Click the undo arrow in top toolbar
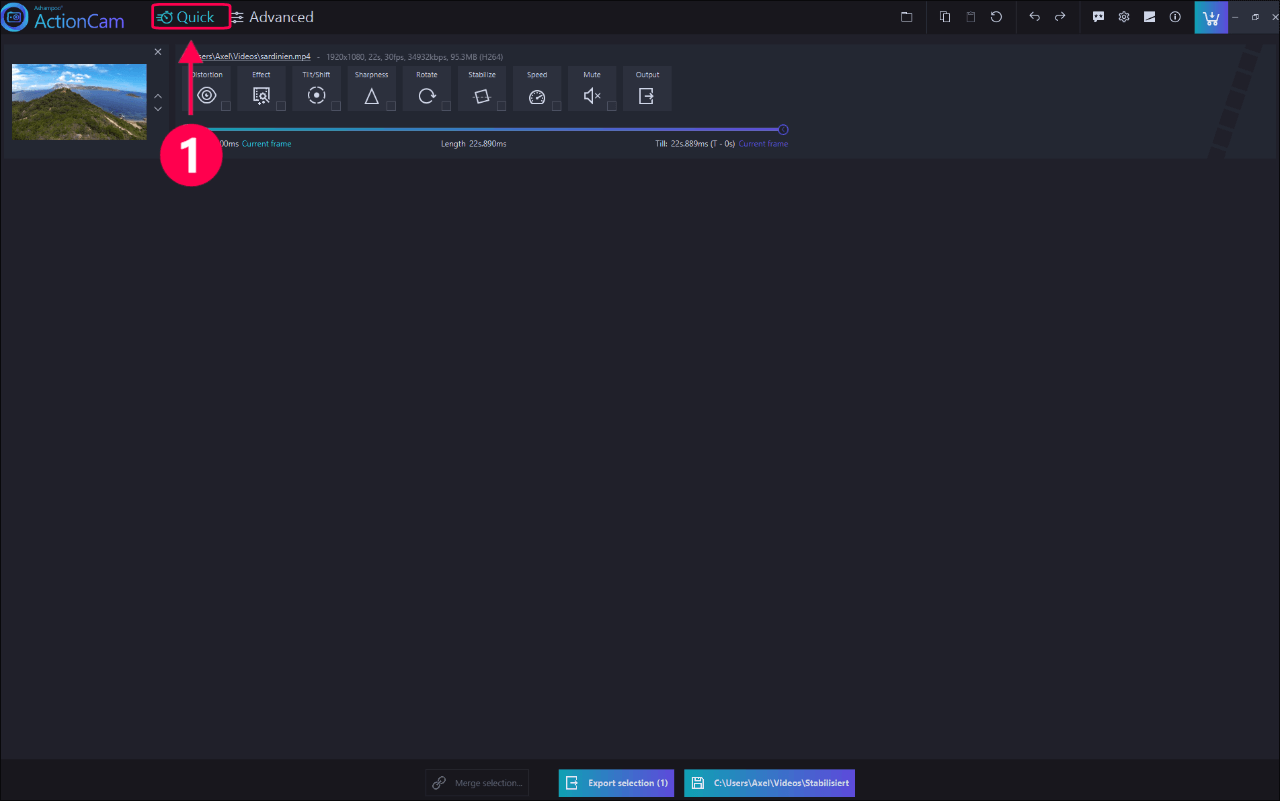The width and height of the screenshot is (1280, 801). click(1034, 17)
